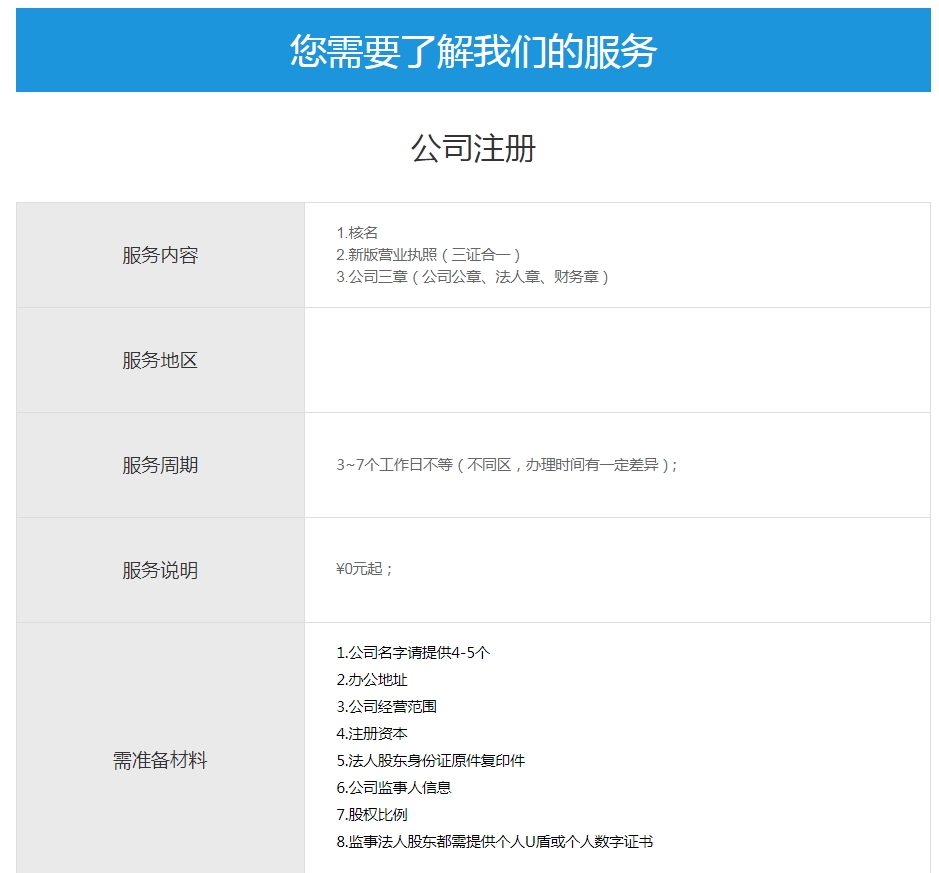Viewport: 939px width, 873px height.
Task: Click the 需准备材料 row label
Action: (x=159, y=758)
